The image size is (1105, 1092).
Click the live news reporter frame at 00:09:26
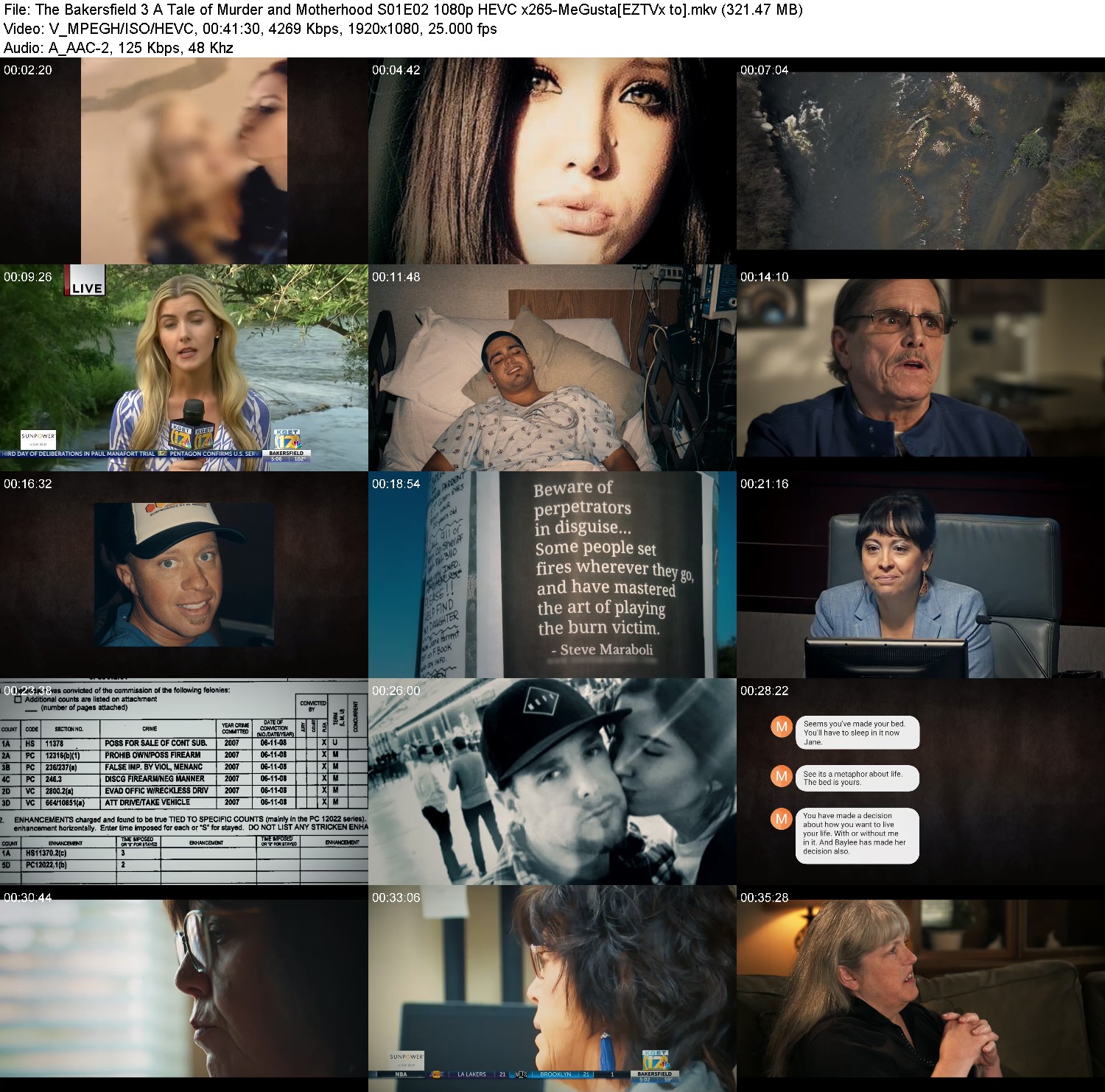(184, 367)
